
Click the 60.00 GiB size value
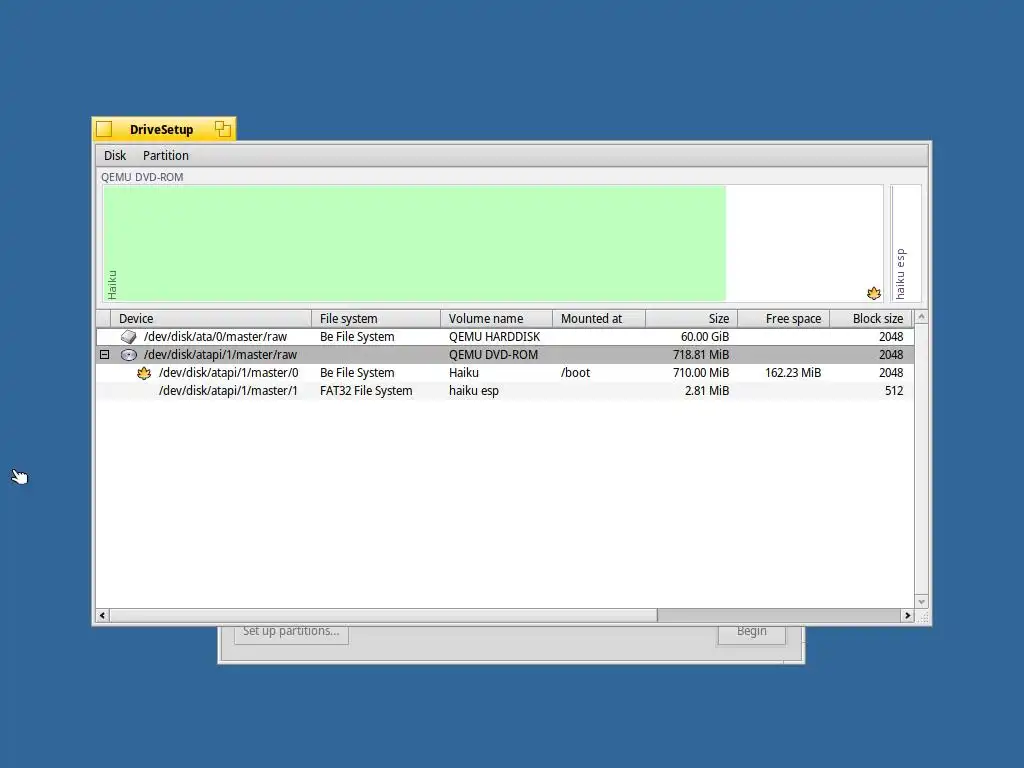coord(705,337)
